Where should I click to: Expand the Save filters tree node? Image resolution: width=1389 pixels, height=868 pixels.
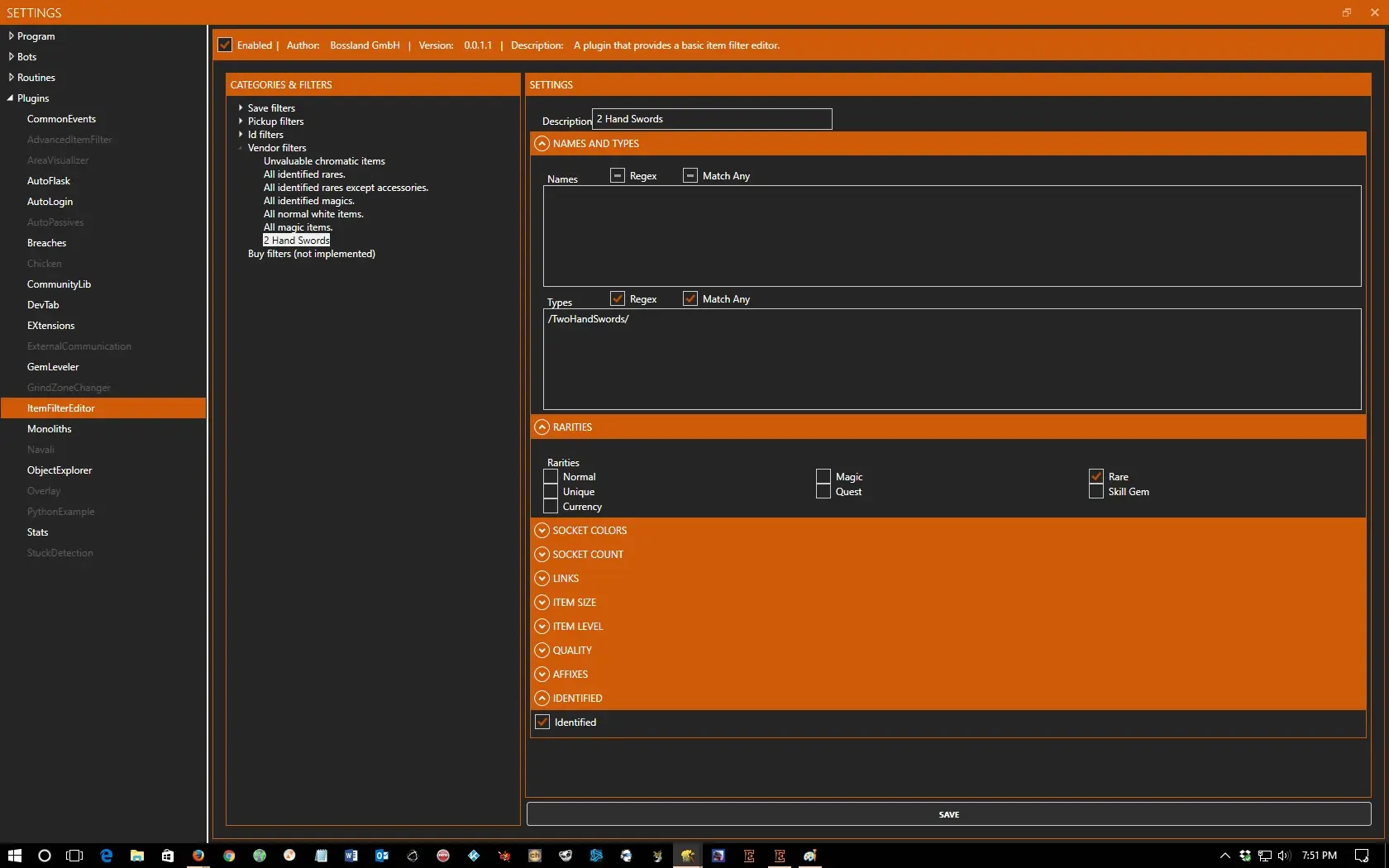(x=241, y=108)
